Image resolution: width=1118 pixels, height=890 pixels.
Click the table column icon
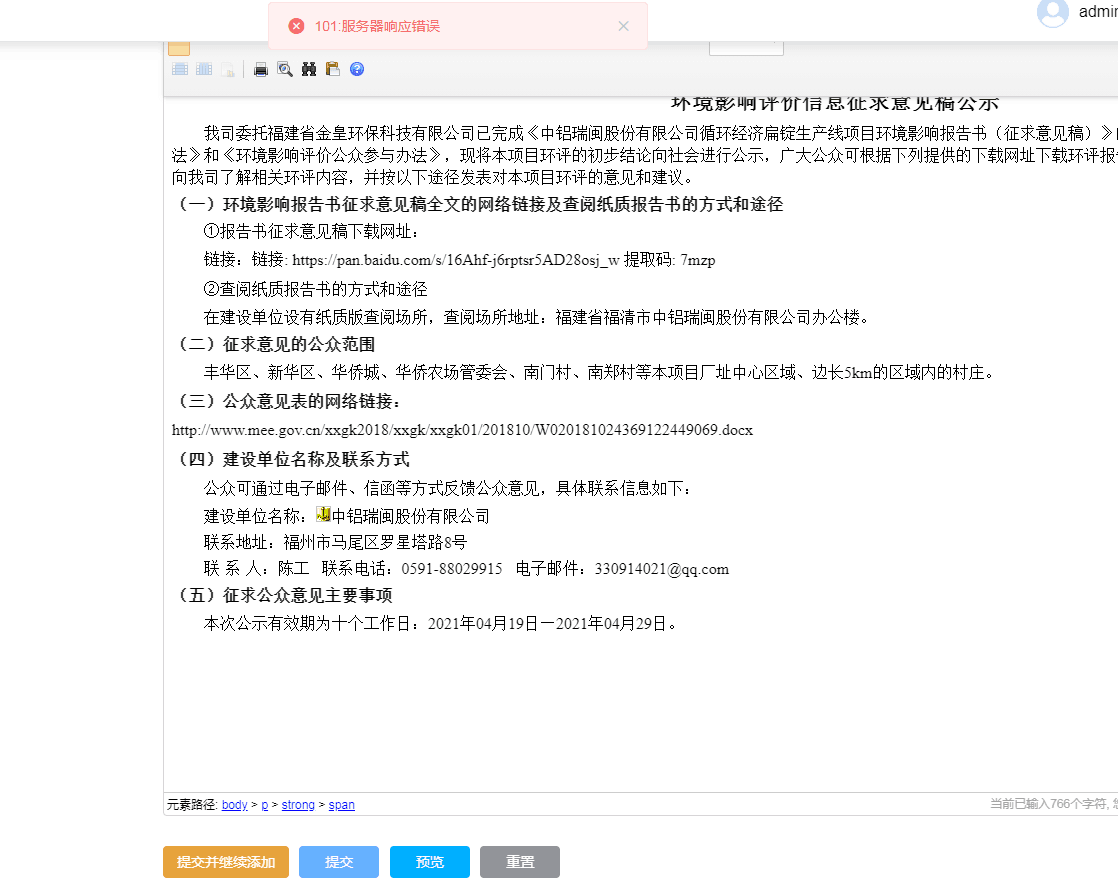204,69
